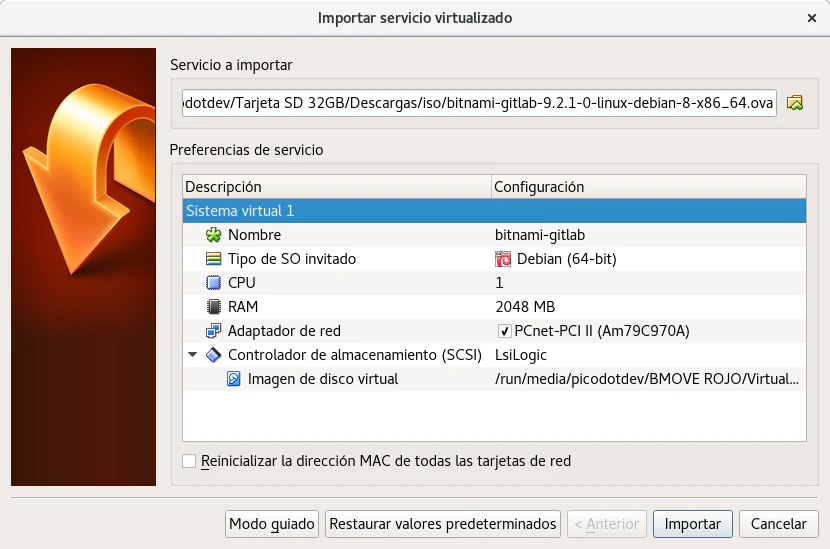Click the browse file folder icon
The image size is (830, 549).
coord(795,103)
